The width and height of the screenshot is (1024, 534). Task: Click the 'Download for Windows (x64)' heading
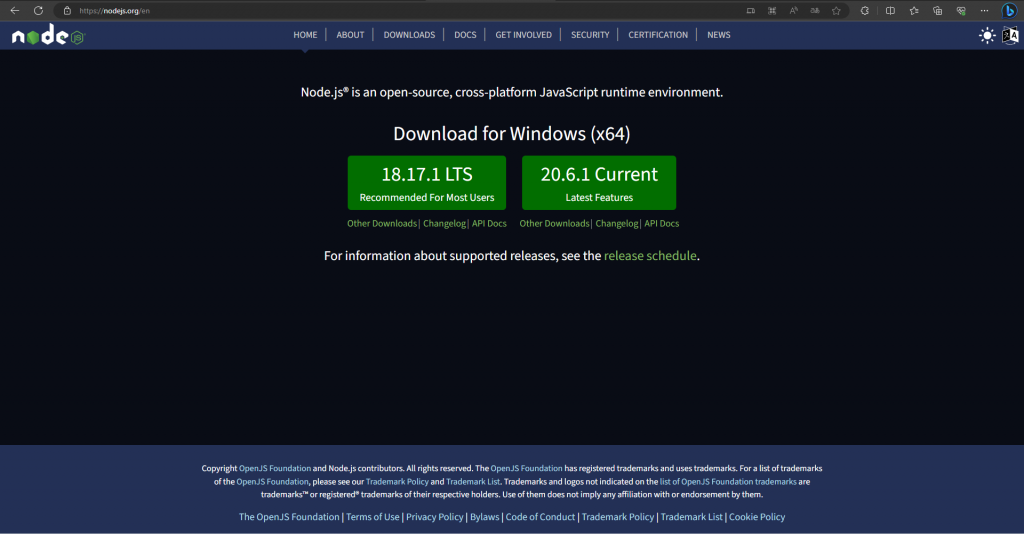(x=511, y=134)
